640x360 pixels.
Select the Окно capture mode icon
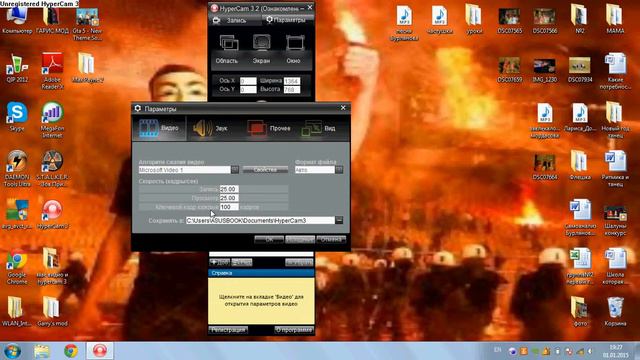[293, 49]
